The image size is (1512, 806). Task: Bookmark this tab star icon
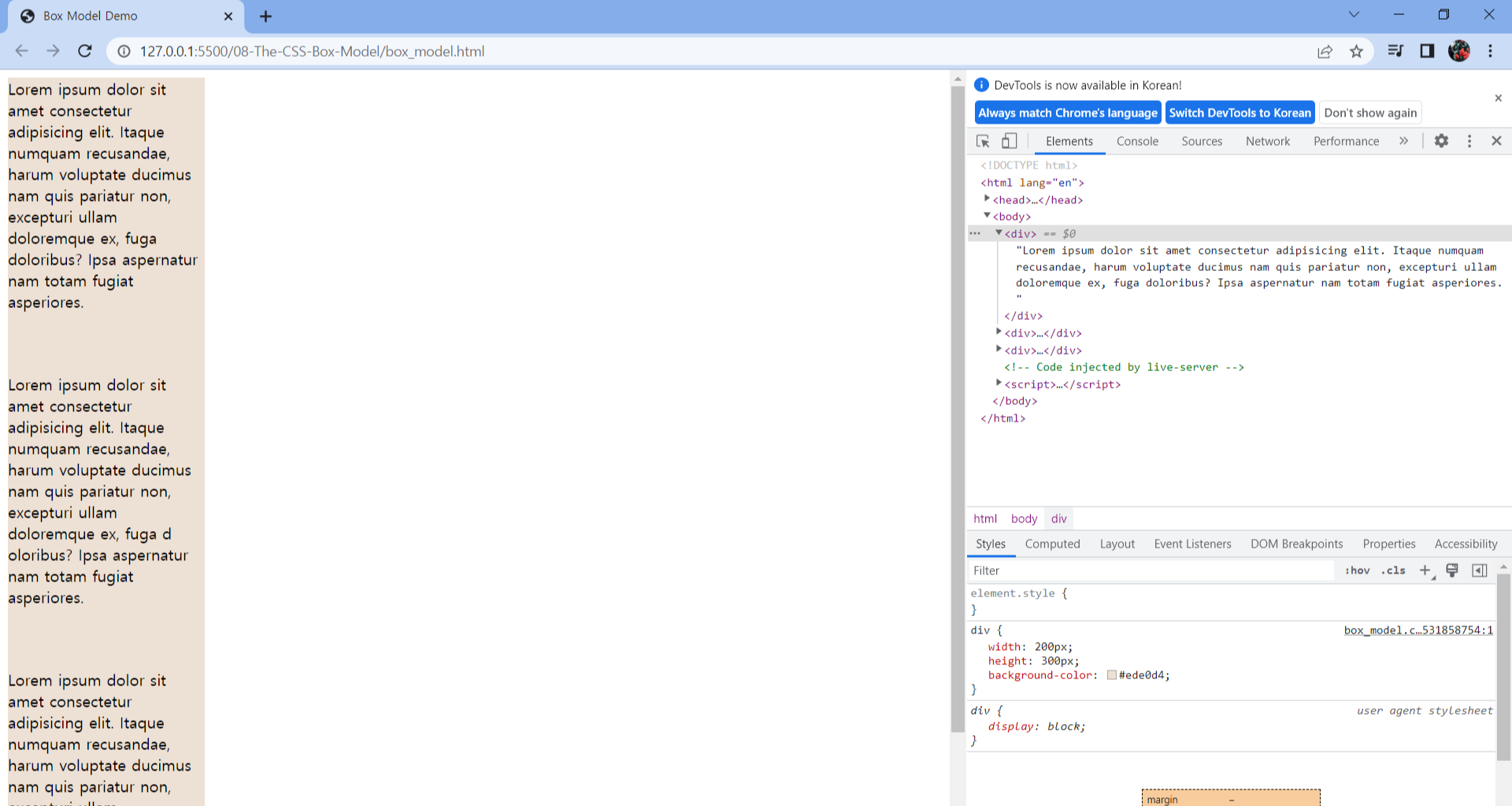pyautogui.click(x=1356, y=51)
